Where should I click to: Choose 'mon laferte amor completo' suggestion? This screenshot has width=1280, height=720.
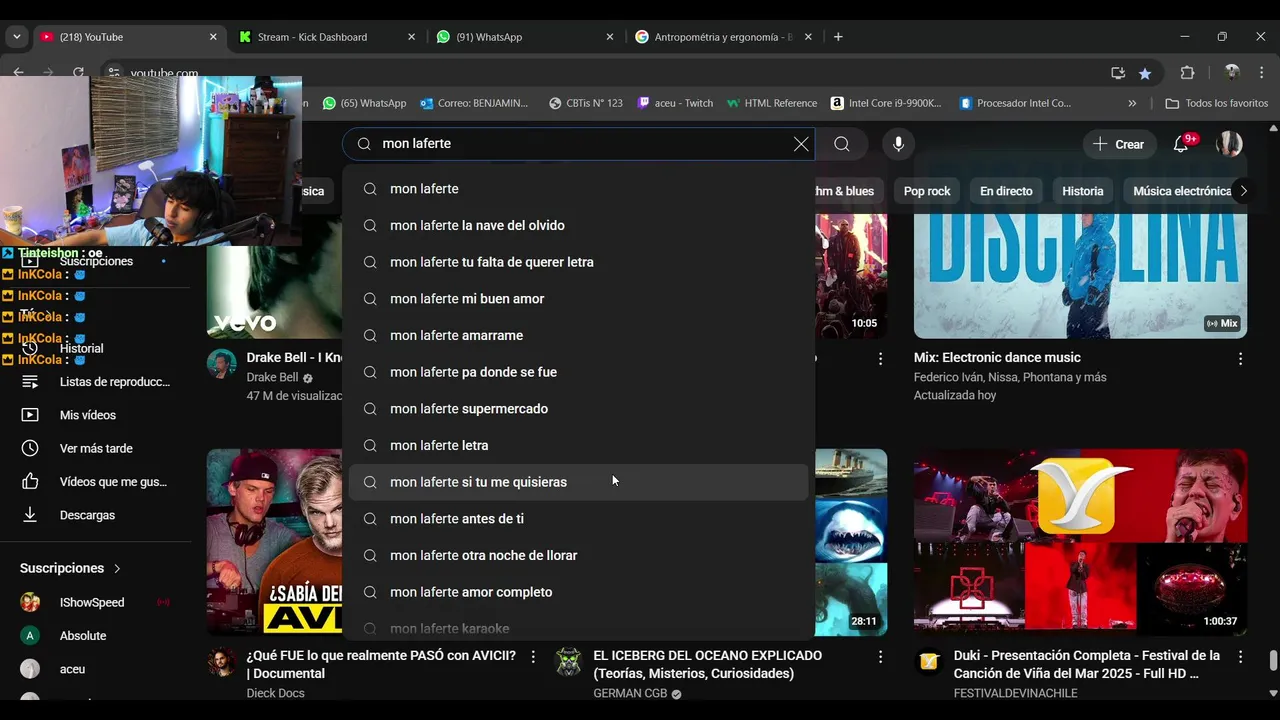[x=577, y=592]
